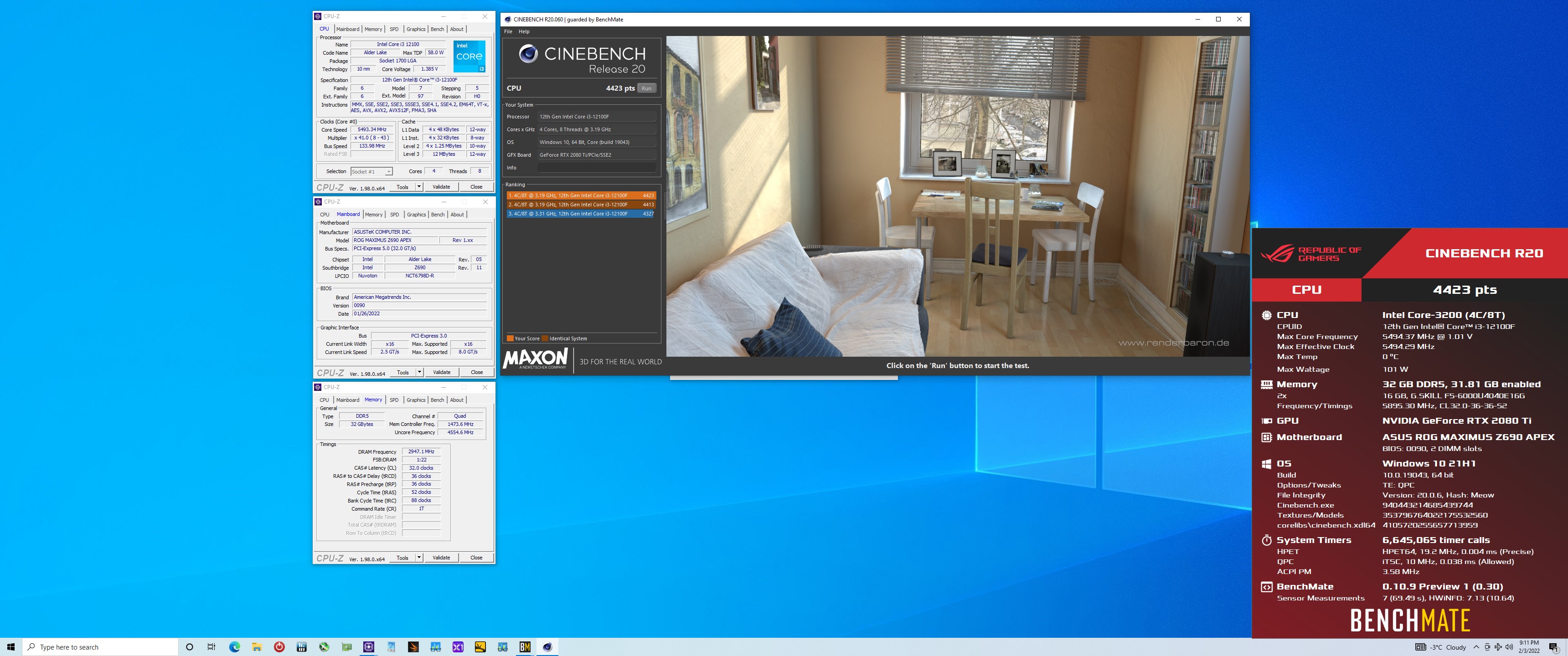The width and height of the screenshot is (1568, 656).
Task: Click the question-mark document icon in taskbar
Action: click(391, 647)
